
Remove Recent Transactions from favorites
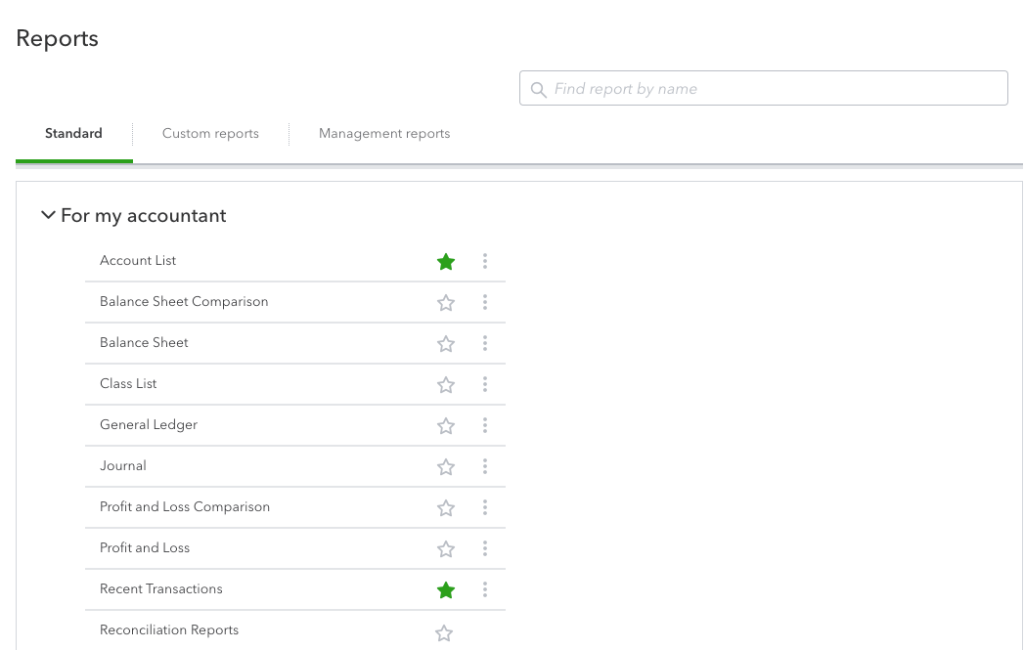[x=445, y=589]
